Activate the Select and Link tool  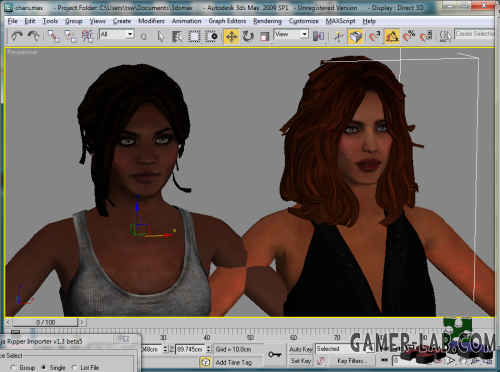point(54,36)
